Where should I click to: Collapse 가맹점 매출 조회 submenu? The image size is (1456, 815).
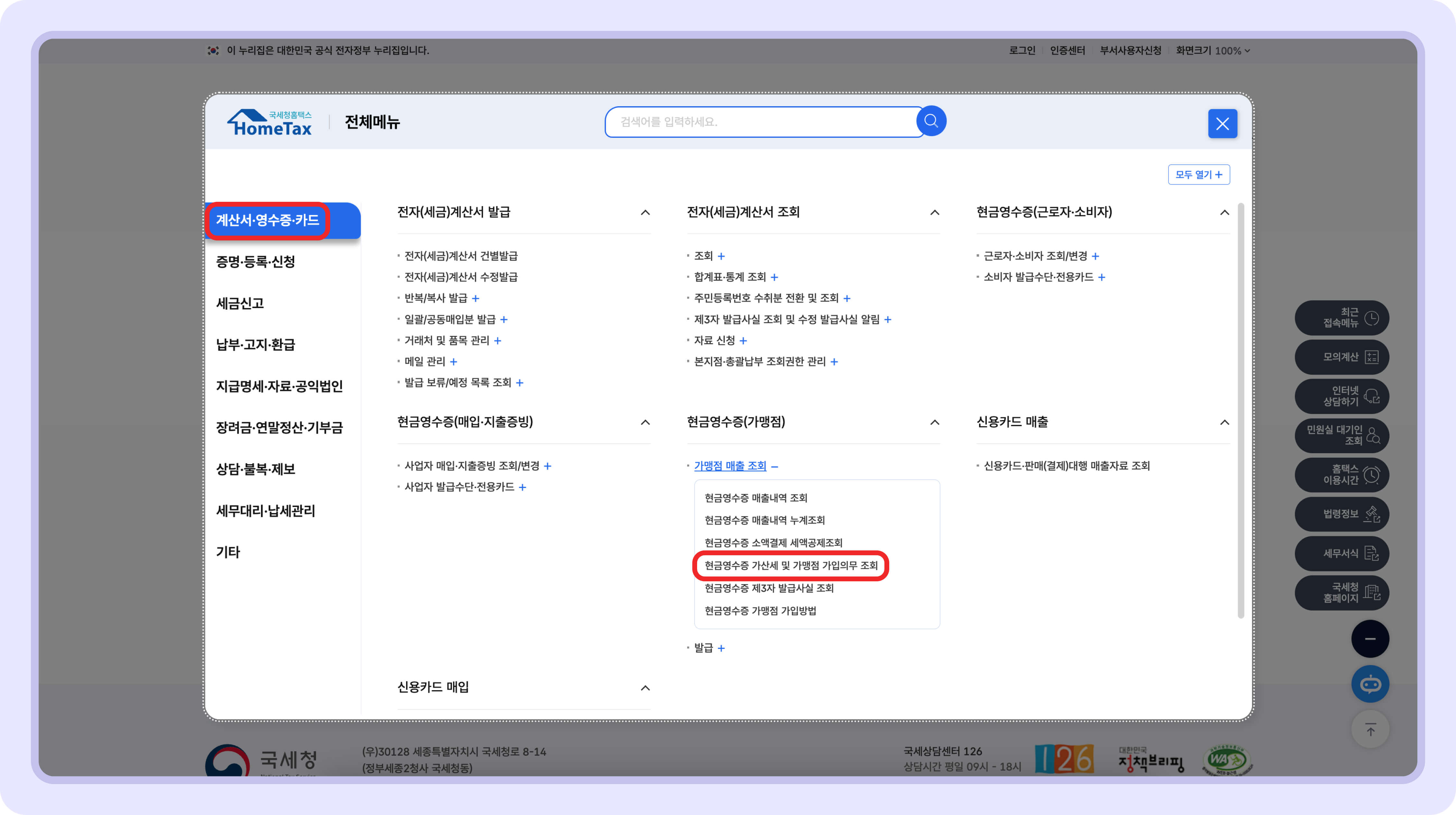(x=775, y=466)
